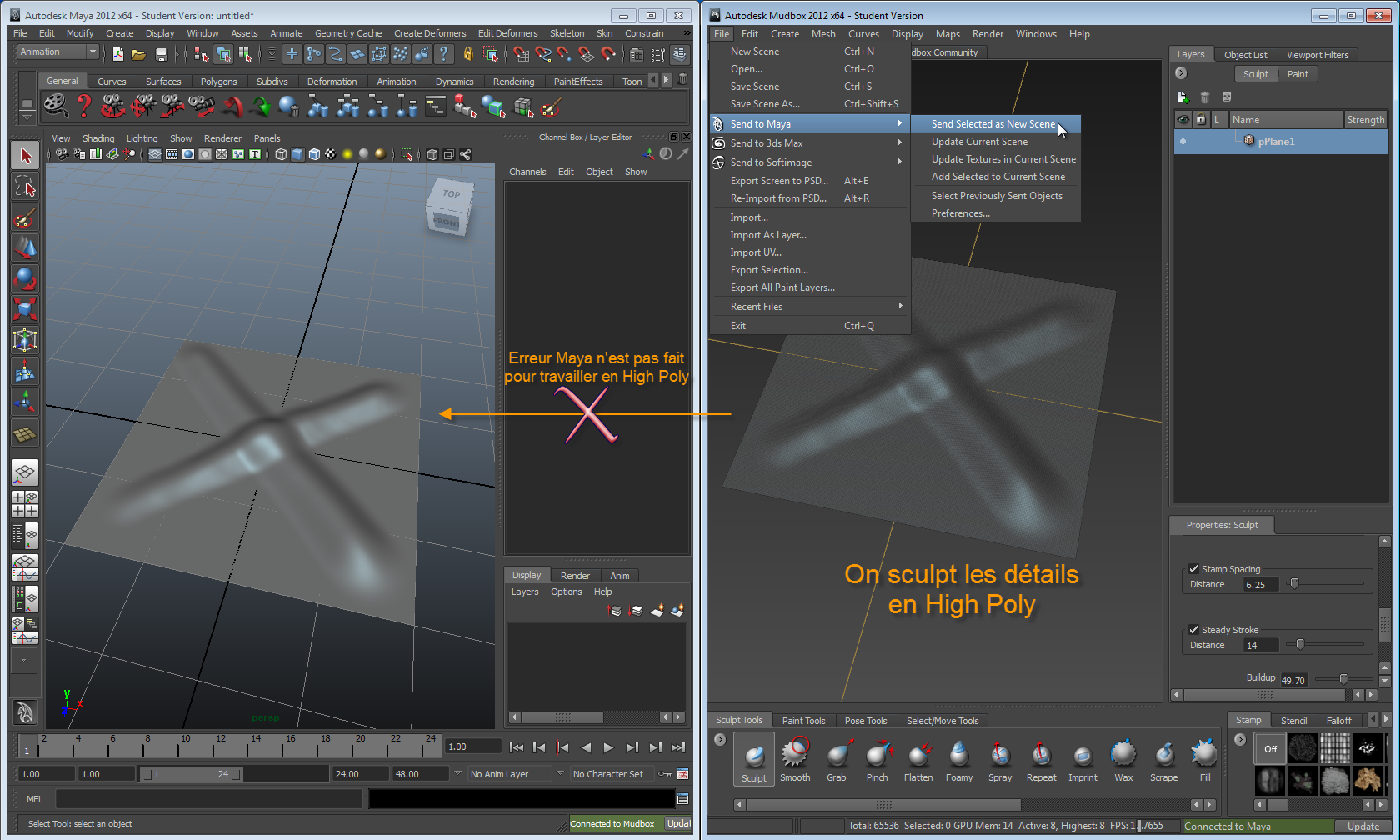The height and width of the screenshot is (840, 1400).
Task: Activate the Imprint sculpt tool
Action: tap(1082, 758)
